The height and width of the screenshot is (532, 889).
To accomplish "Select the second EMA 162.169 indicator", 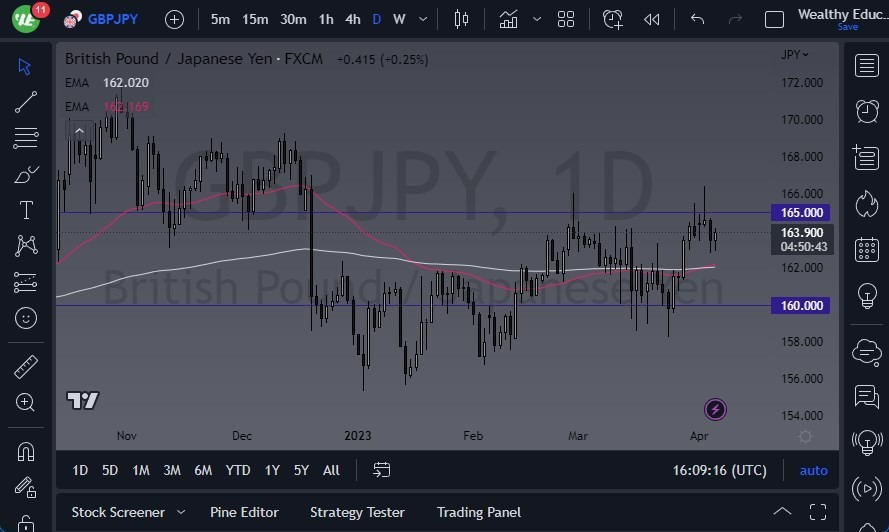I will (x=107, y=107).
